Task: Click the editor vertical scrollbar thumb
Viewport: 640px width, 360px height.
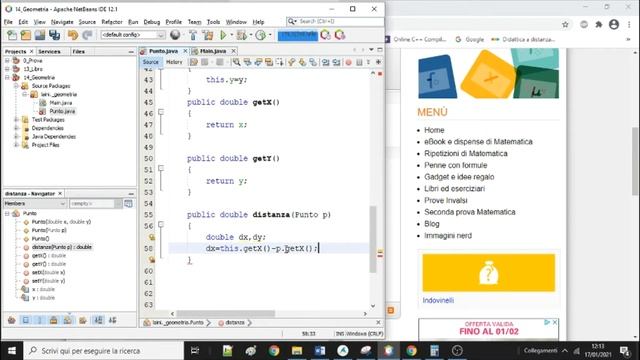Action: [x=373, y=239]
